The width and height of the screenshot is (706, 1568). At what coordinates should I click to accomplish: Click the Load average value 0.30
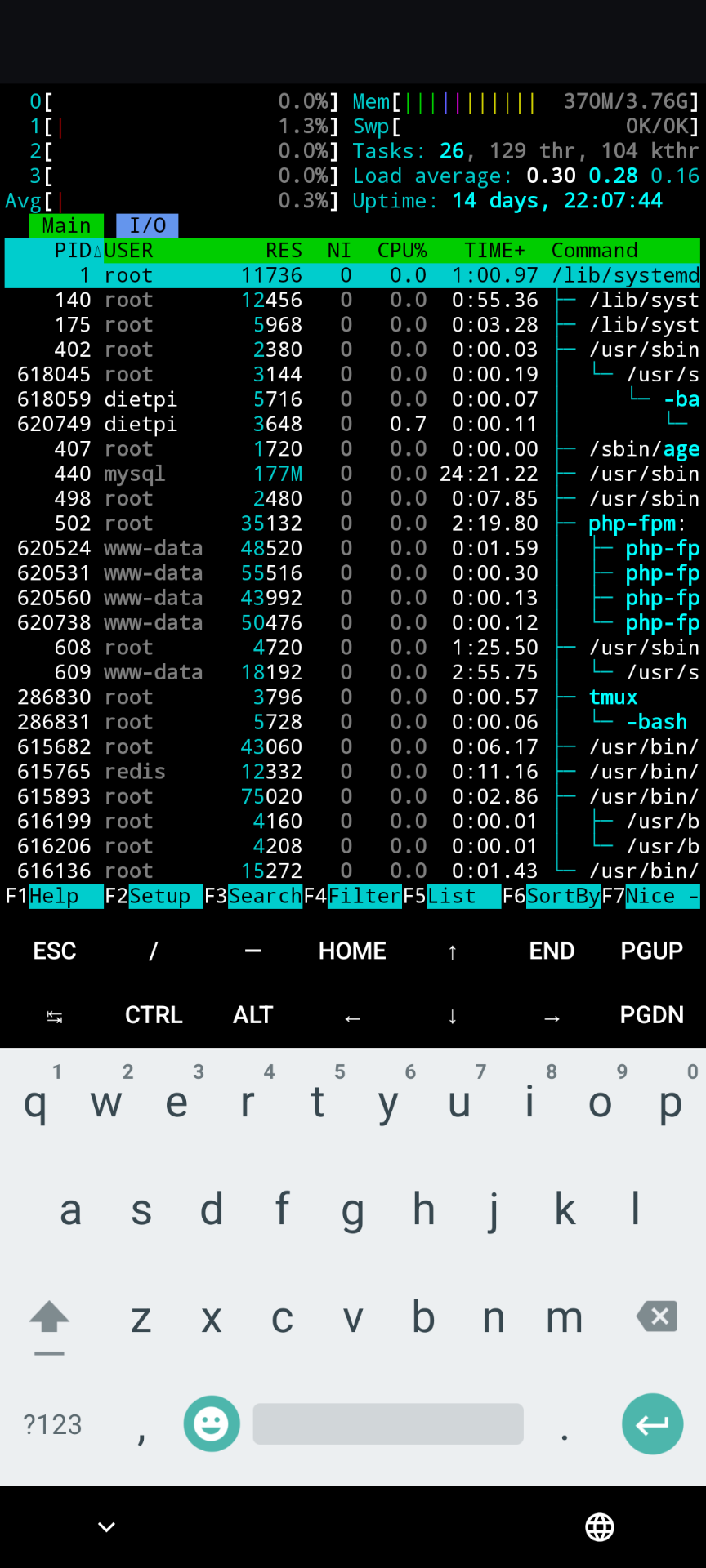point(551,176)
